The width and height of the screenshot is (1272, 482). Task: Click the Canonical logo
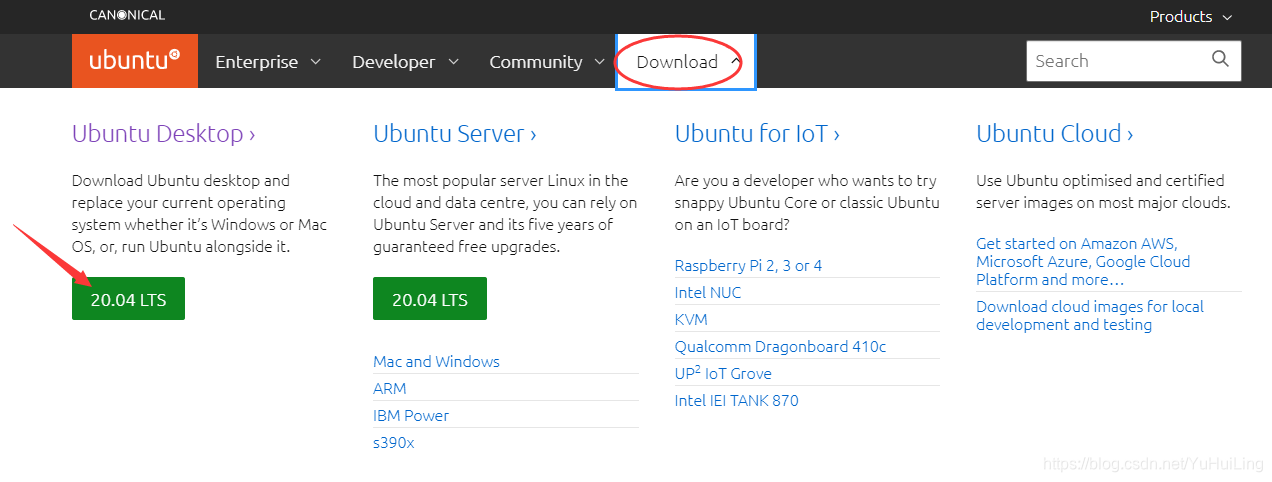tap(127, 15)
